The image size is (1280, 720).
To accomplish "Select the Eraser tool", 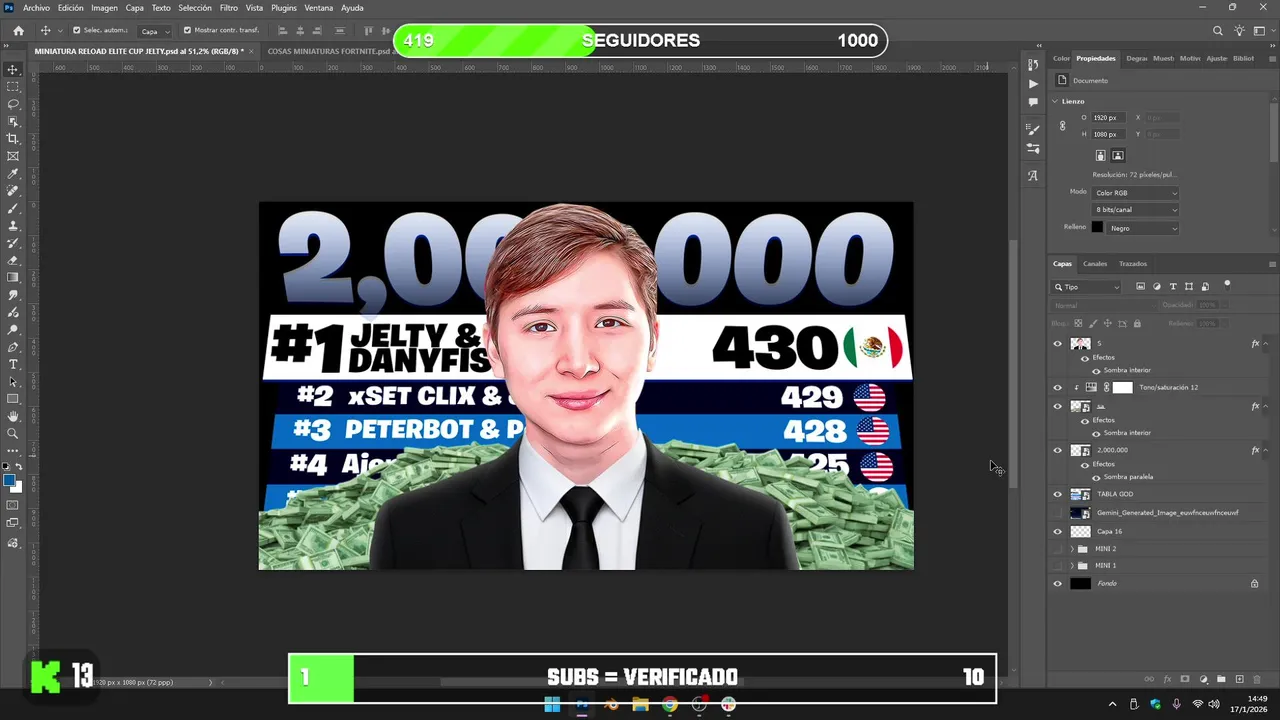I will point(13,260).
